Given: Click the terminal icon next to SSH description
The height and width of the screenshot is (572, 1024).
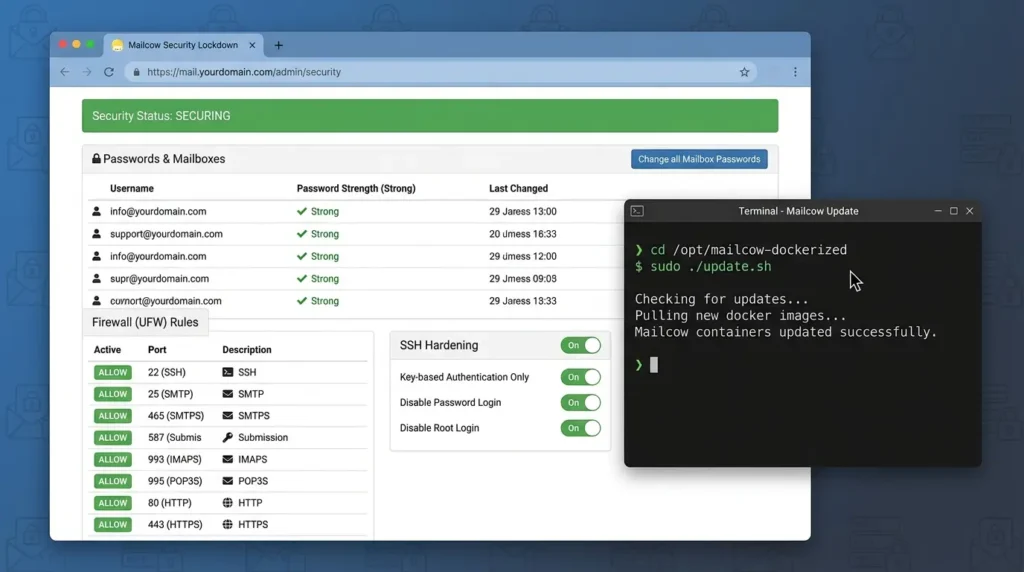Looking at the screenshot, I should click(x=227, y=372).
